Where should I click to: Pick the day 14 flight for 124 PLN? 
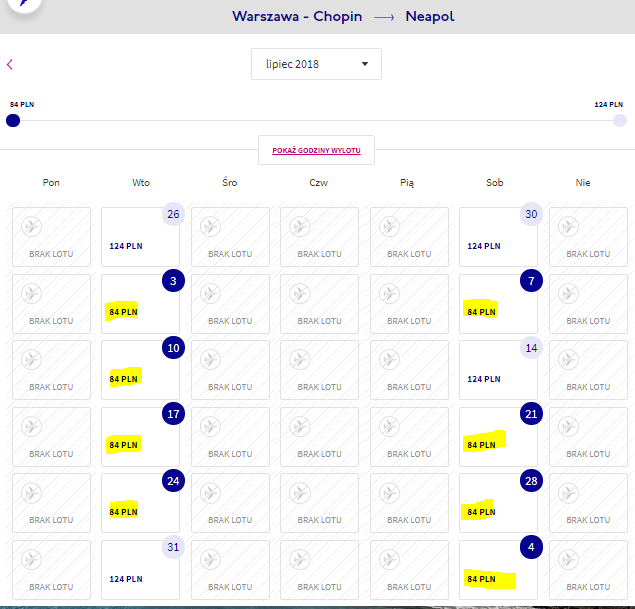point(498,370)
